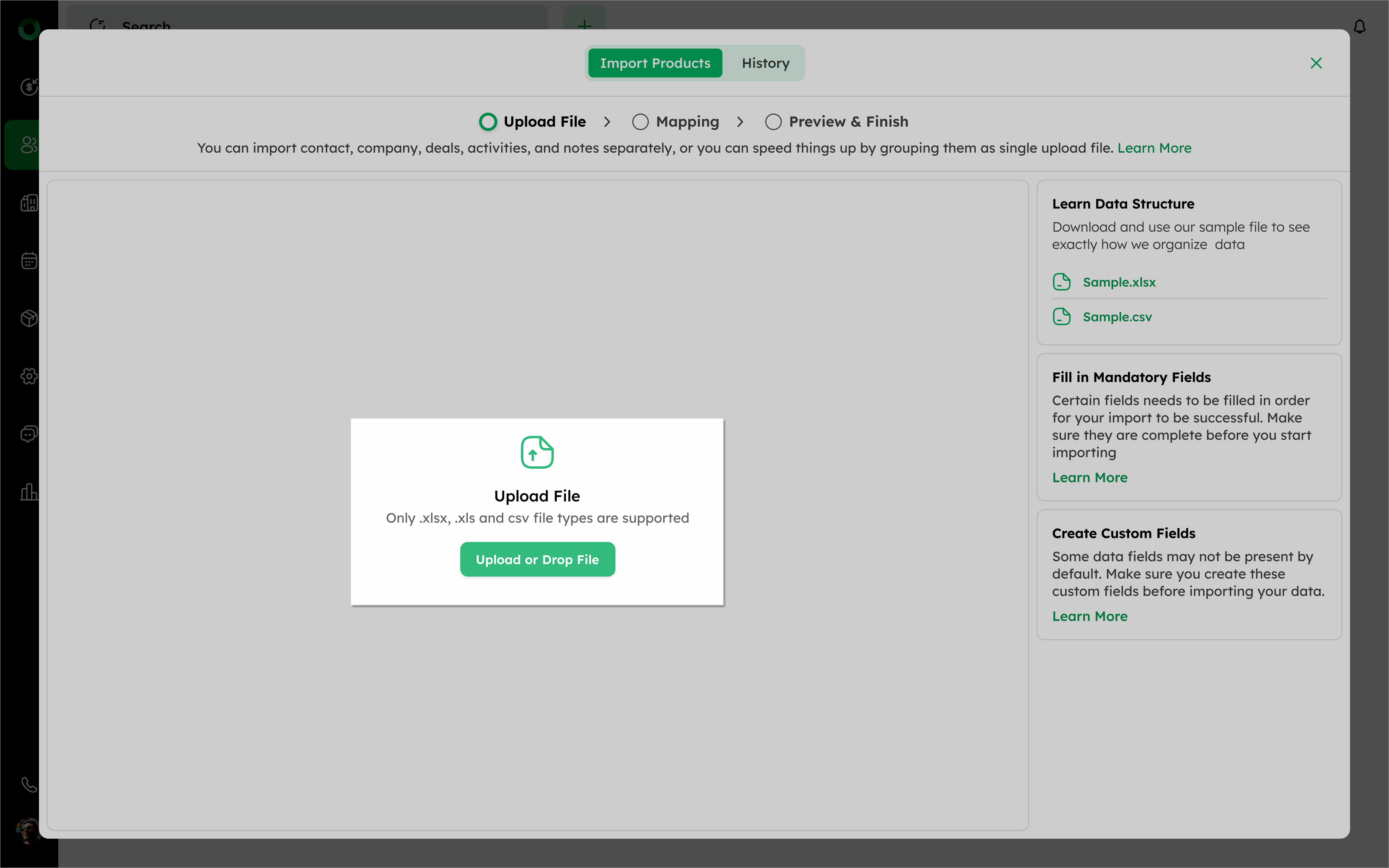This screenshot has width=1389, height=868.
Task: Click the notification bell icon
Action: [1359, 27]
